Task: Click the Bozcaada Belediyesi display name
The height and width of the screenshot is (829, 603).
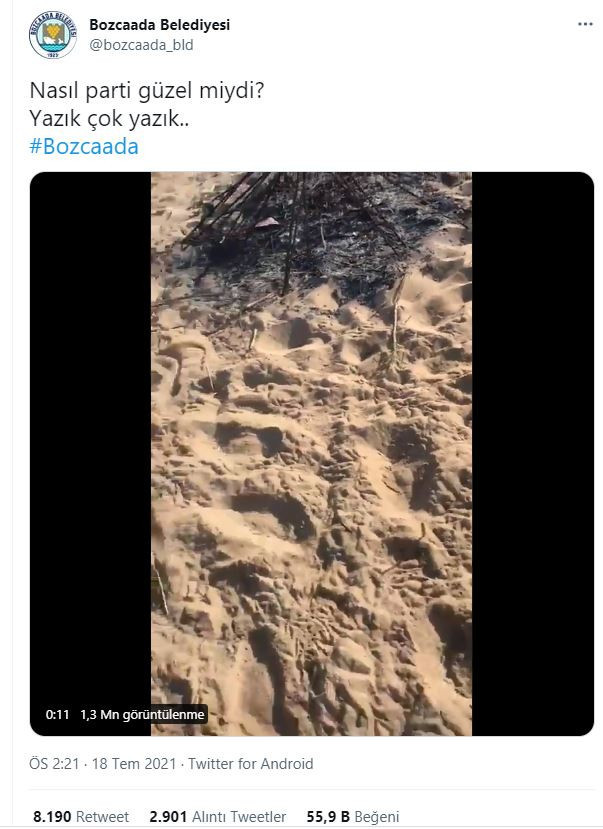Action: pyautogui.click(x=160, y=24)
